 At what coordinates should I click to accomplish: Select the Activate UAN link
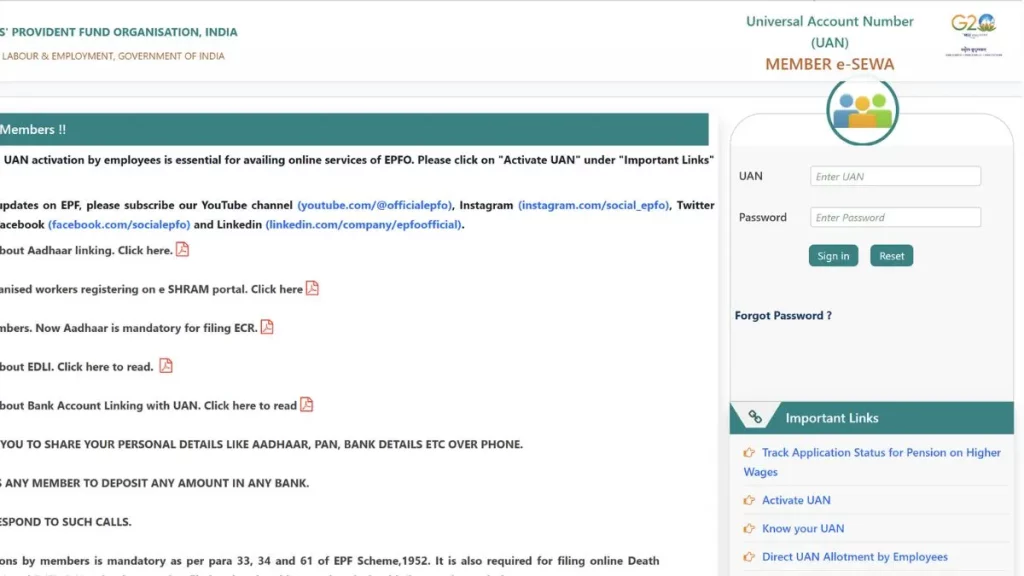[x=796, y=500]
